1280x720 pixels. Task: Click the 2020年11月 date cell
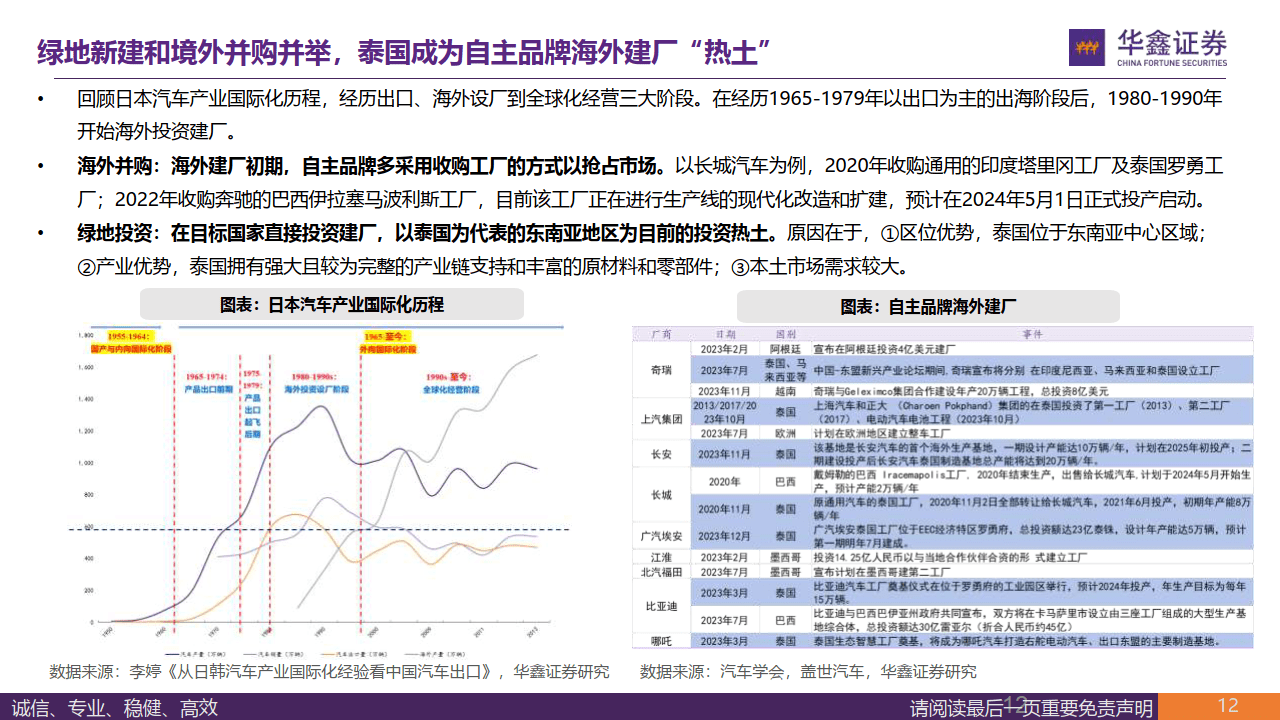[726, 508]
